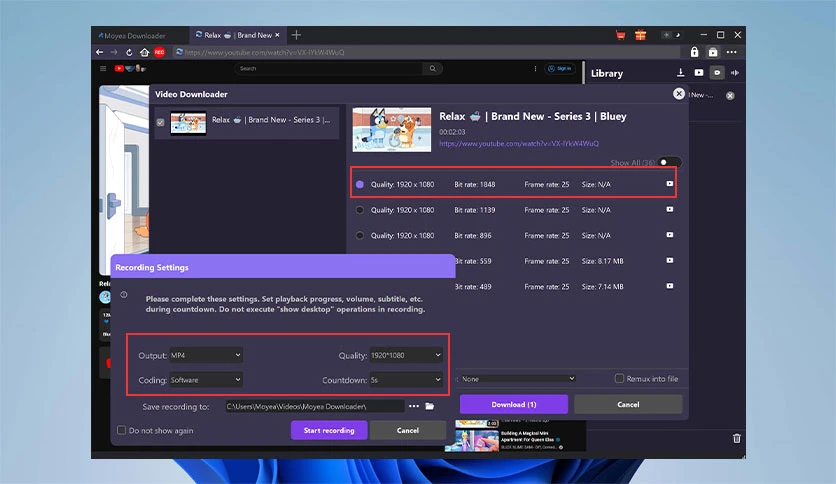Check the Do not show again box
The image size is (836, 484).
pos(122,430)
